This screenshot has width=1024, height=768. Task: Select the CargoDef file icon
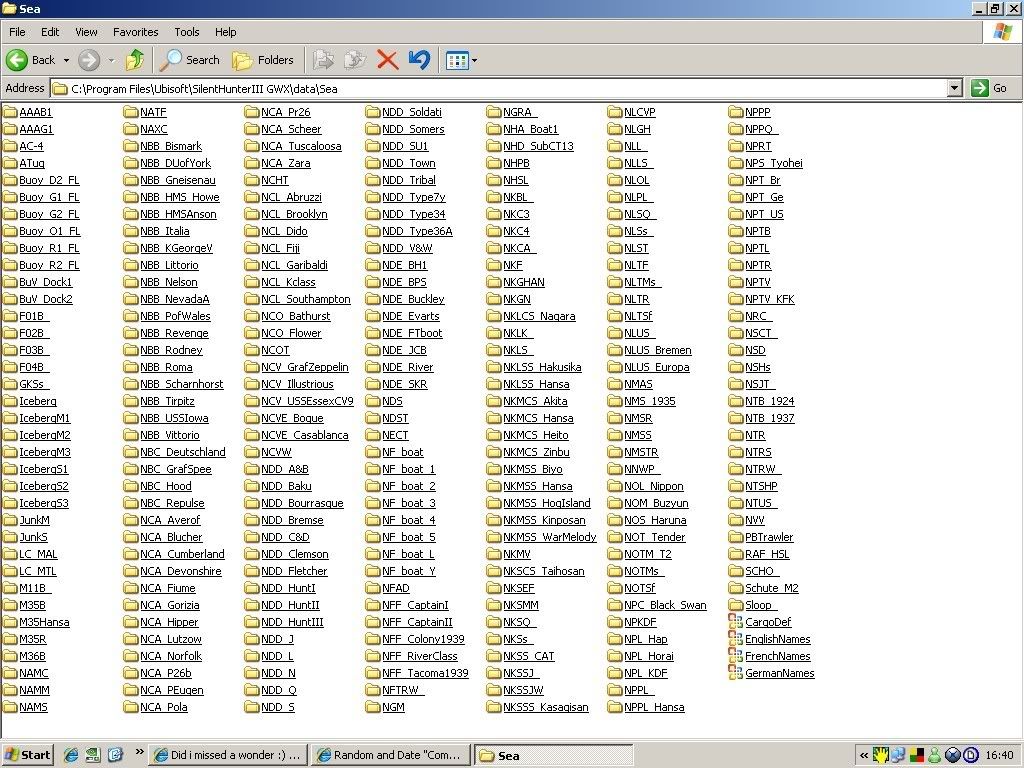pyautogui.click(x=735, y=622)
